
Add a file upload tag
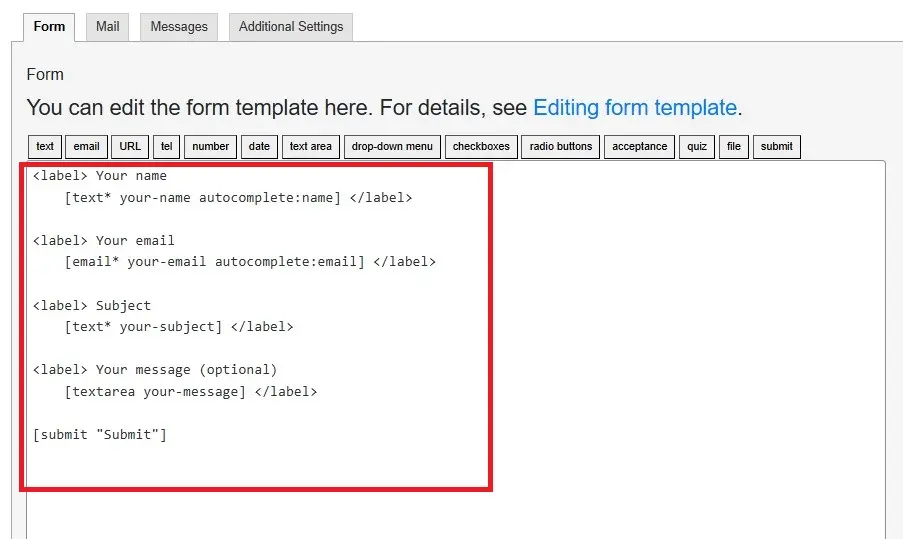[734, 147]
